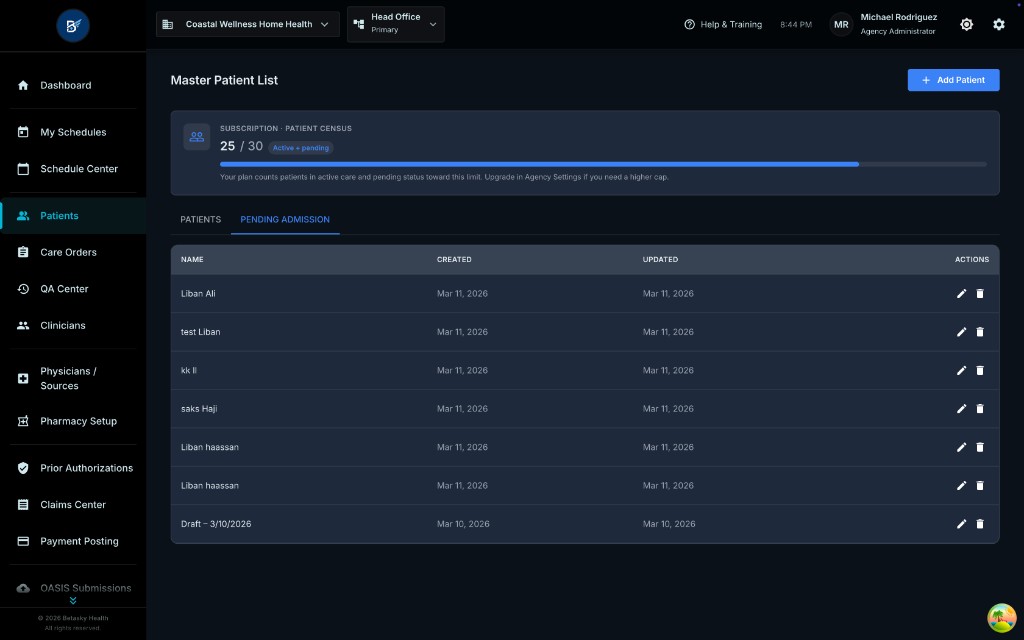The height and width of the screenshot is (640, 1024).
Task: Switch to the PATIENTS tab
Action: point(200,219)
